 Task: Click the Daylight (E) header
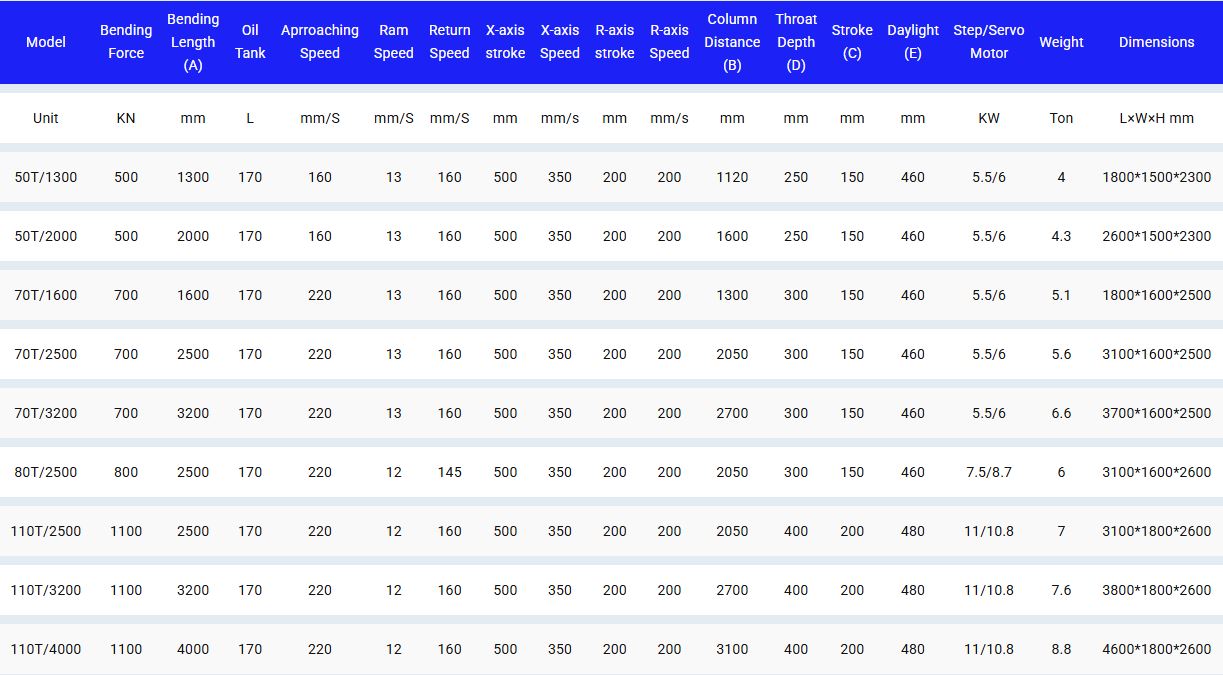(913, 42)
